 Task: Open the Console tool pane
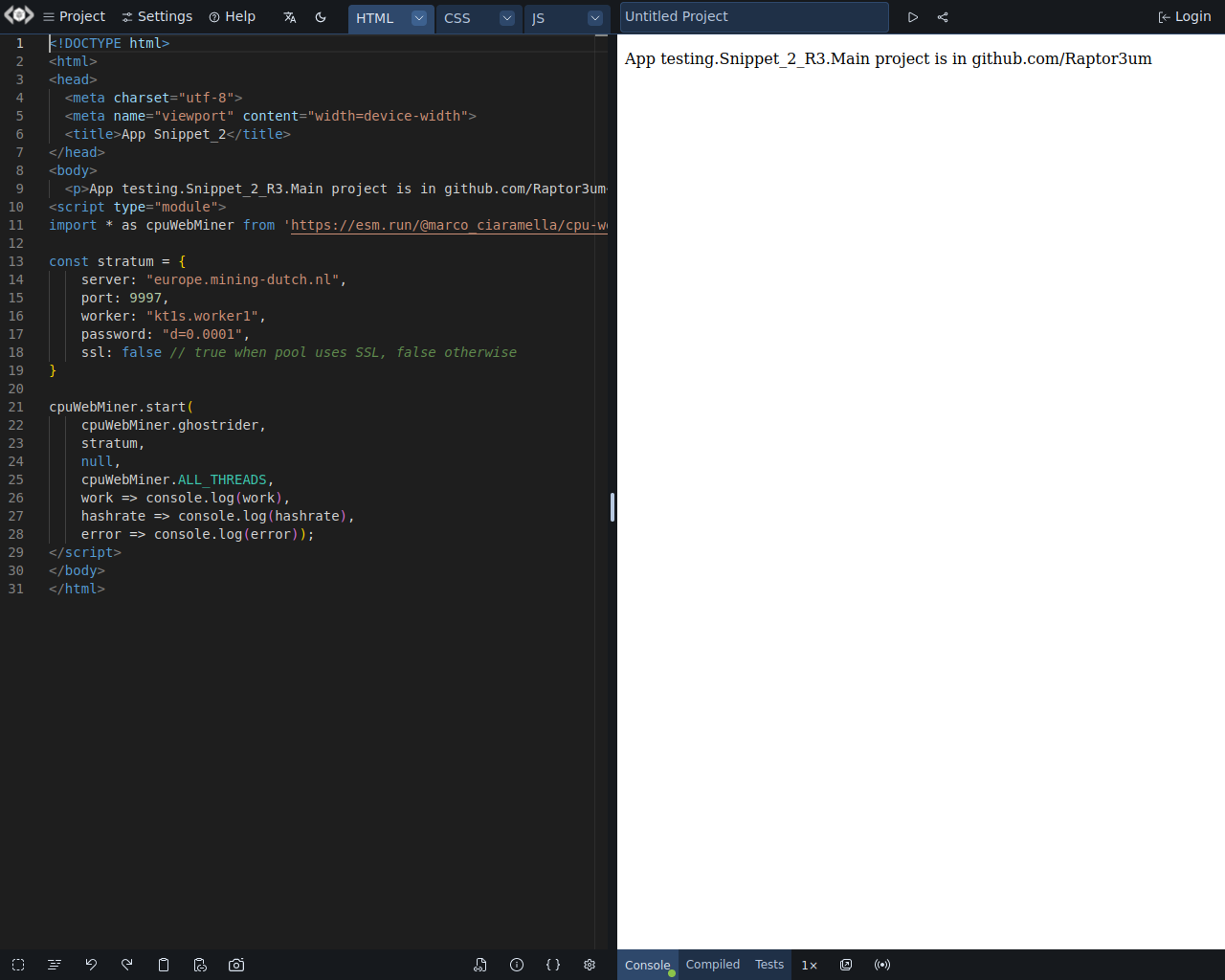[648, 965]
